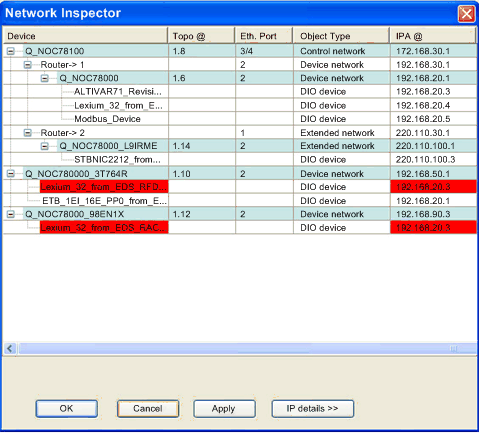Select the red Lexium_32_from_EDS_RFD... item
Viewport: 480px width, 433px height.
point(104,187)
